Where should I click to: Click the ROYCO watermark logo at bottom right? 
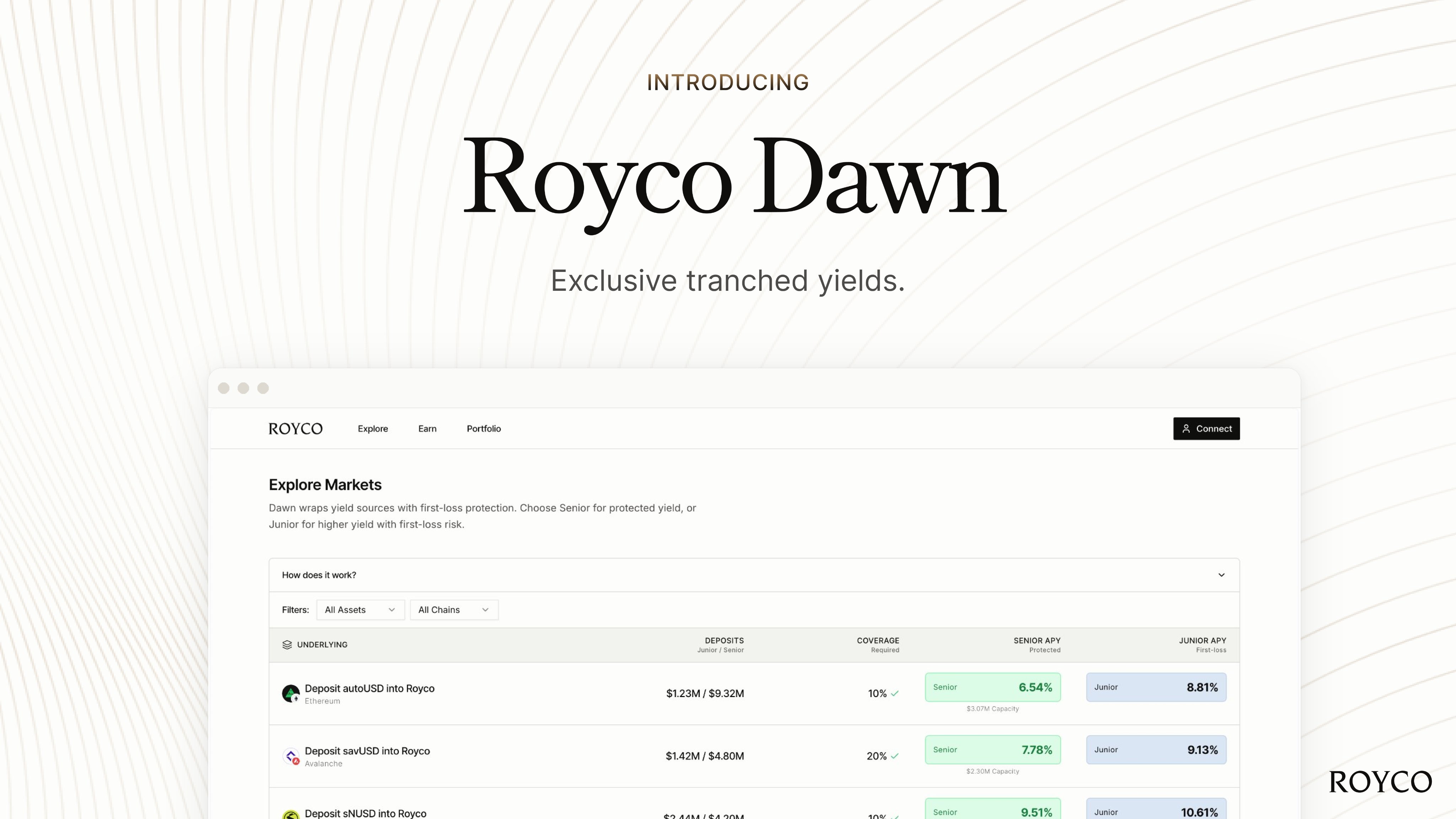(1380, 782)
